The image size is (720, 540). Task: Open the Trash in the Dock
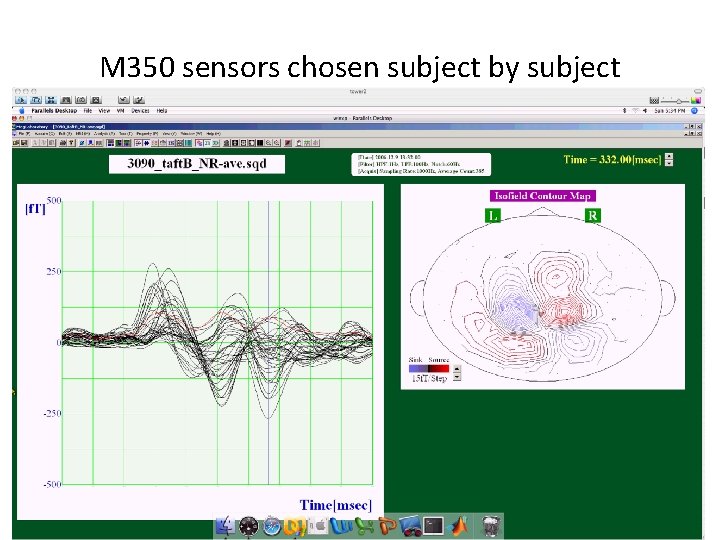pyautogui.click(x=490, y=526)
